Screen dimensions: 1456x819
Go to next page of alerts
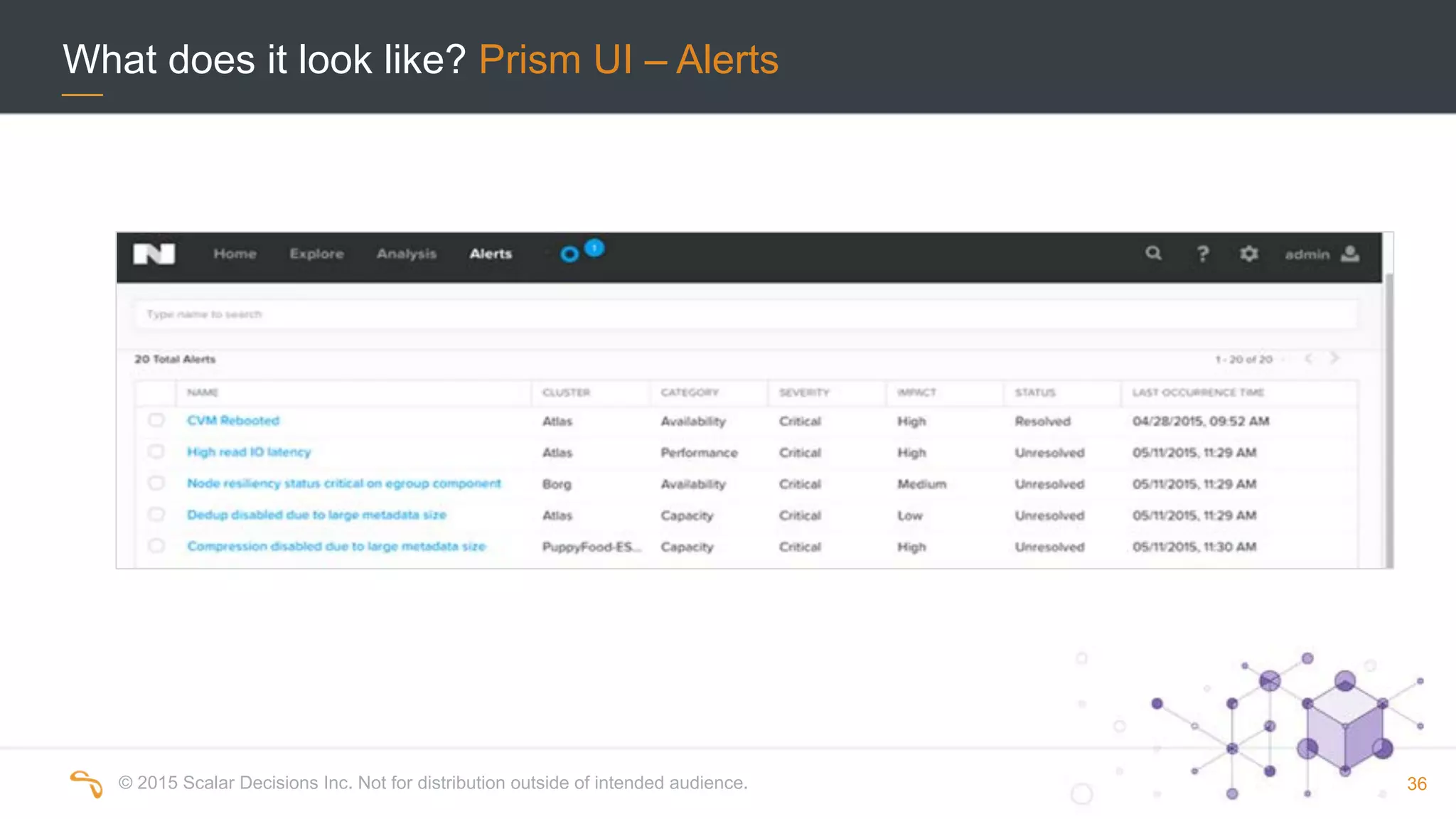click(1334, 358)
